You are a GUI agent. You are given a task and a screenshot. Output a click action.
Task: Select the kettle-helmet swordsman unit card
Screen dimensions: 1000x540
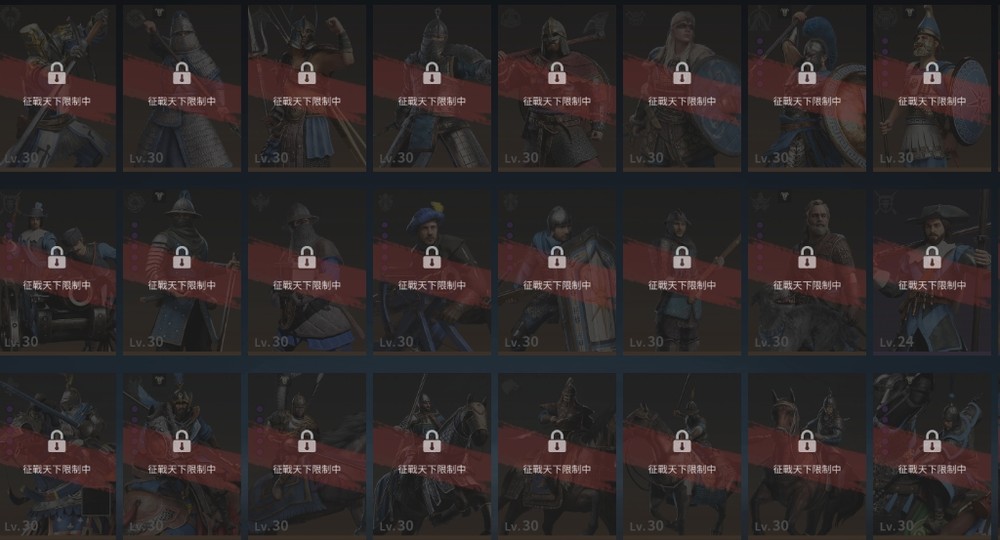pyautogui.click(x=182, y=270)
